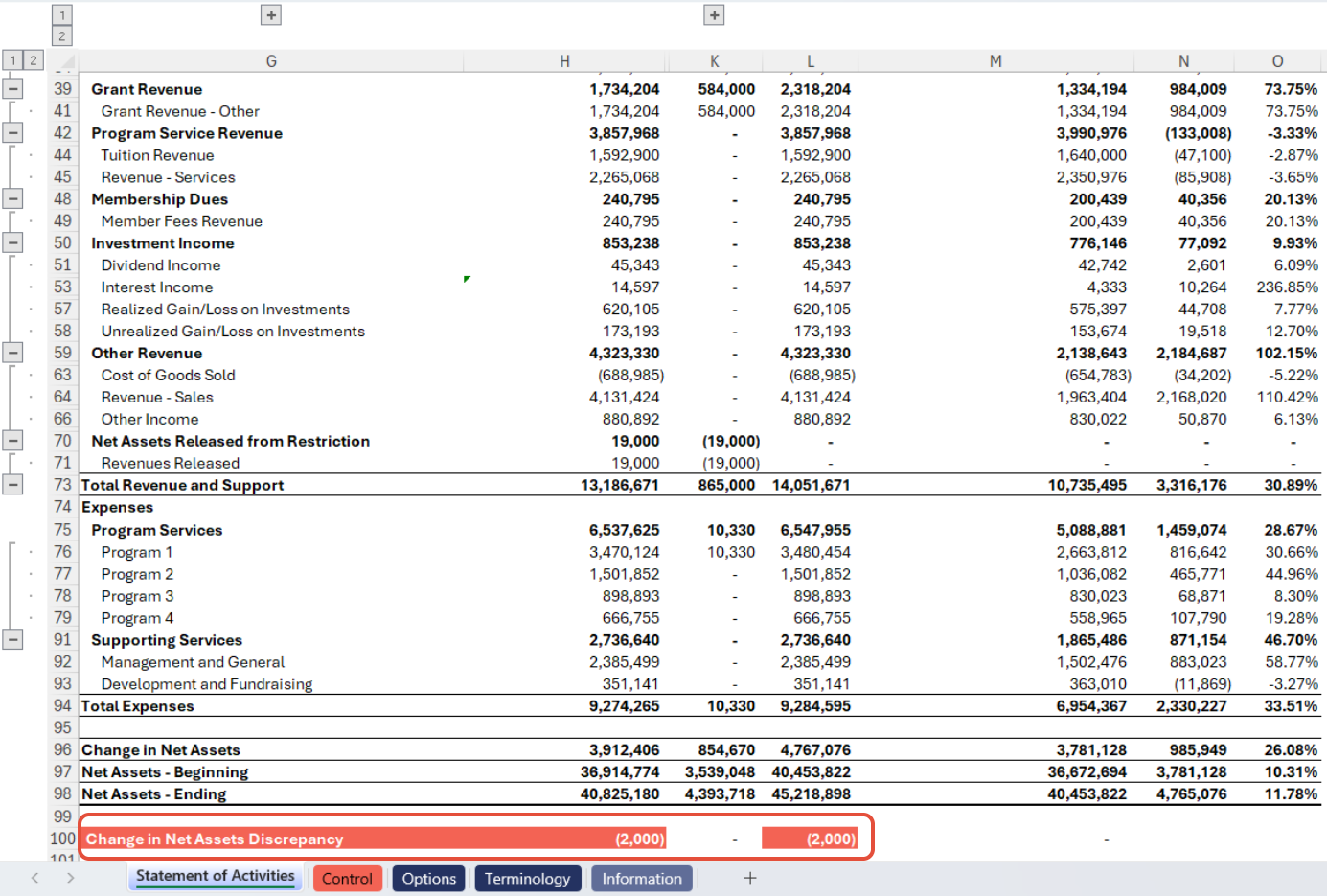Select row 94 header
This screenshot has width=1327, height=896.
coord(63,706)
